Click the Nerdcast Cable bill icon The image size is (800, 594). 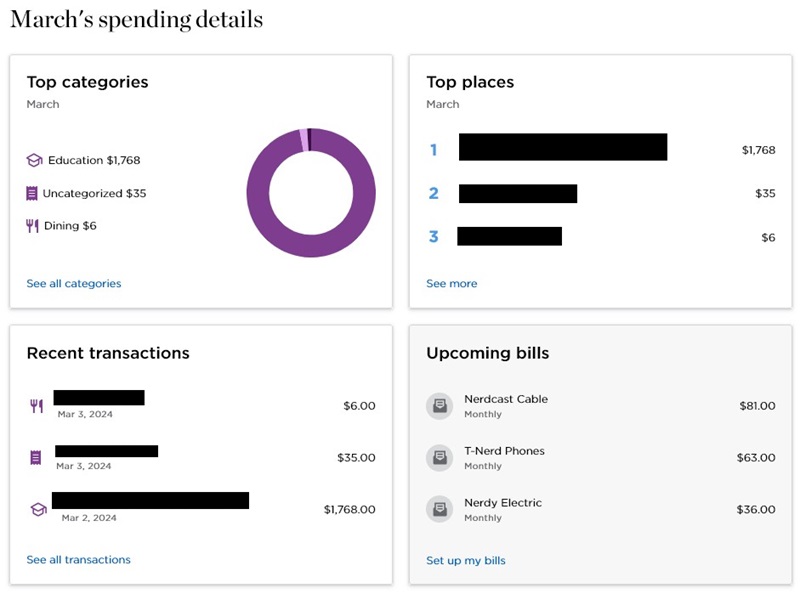pyautogui.click(x=440, y=406)
